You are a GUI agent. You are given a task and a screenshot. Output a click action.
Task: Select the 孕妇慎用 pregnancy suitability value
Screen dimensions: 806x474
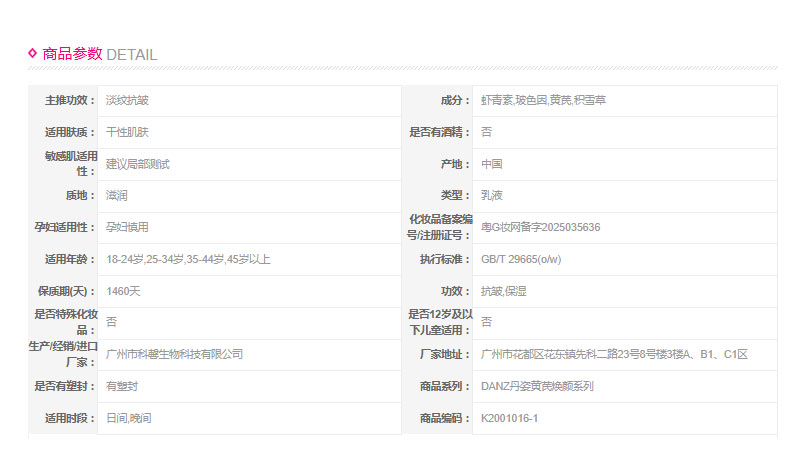pyautogui.click(x=127, y=227)
